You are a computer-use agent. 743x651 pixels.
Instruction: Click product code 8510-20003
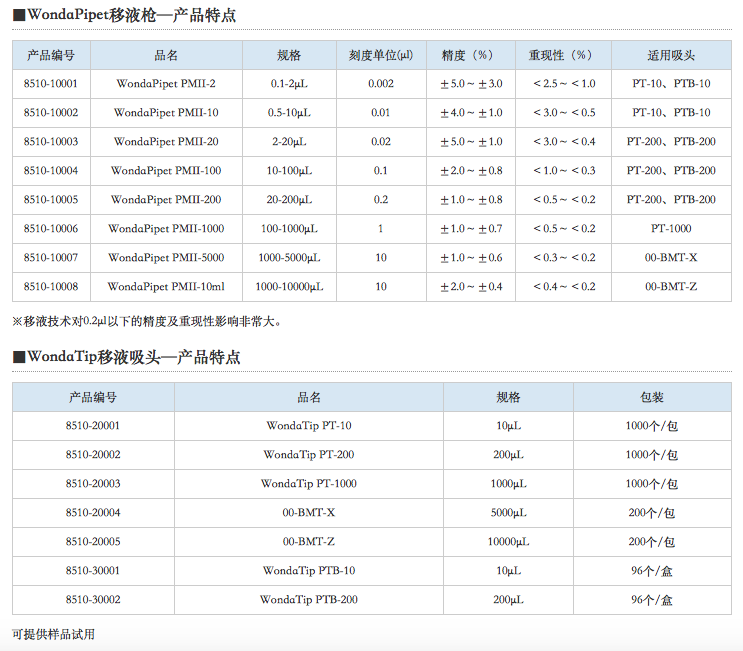click(93, 484)
